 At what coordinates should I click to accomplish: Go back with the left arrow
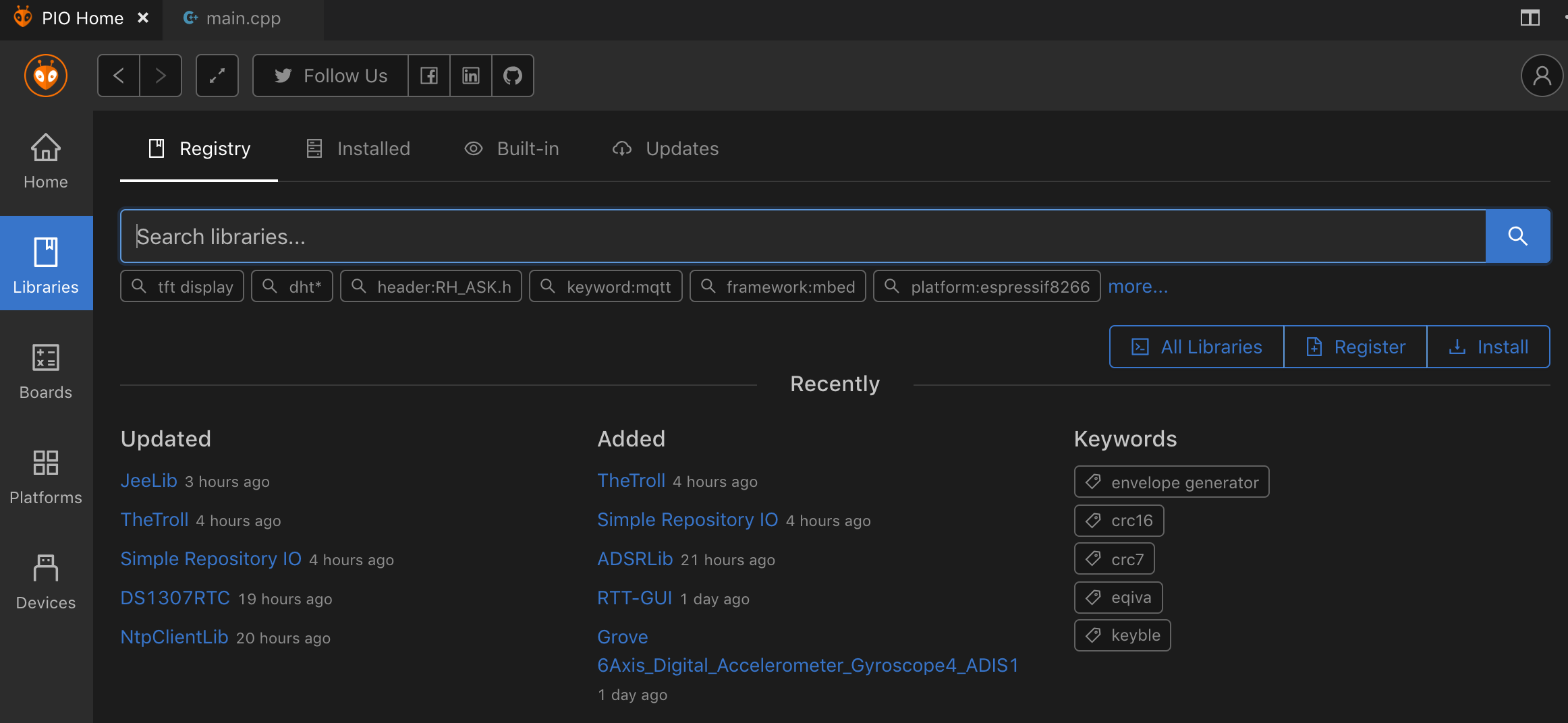[x=119, y=76]
